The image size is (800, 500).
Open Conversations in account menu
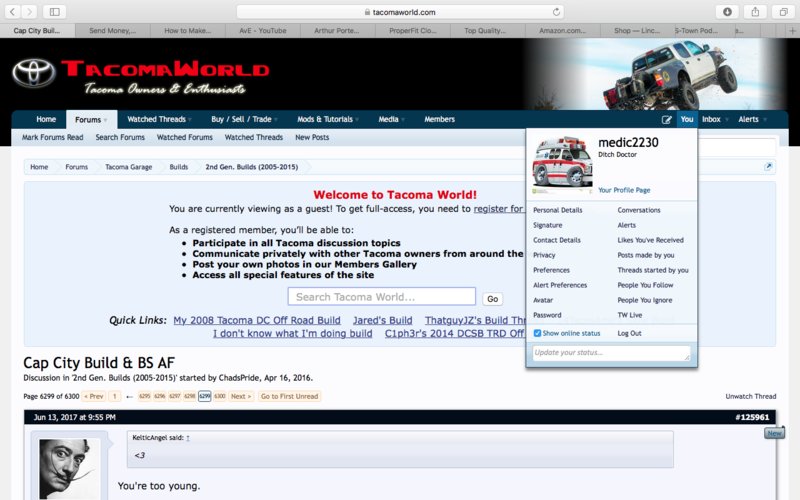tap(639, 210)
